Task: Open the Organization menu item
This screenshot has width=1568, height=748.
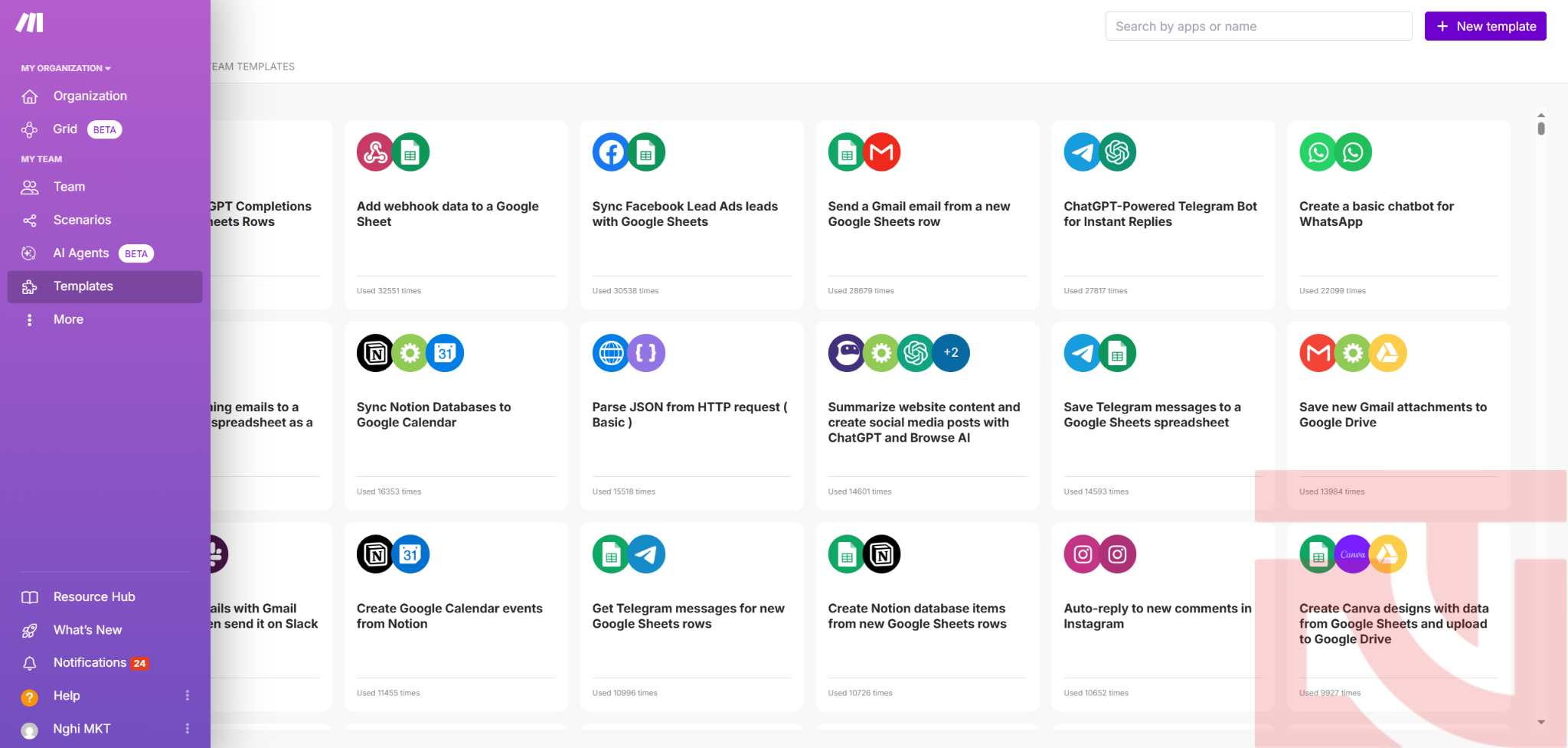Action: (105, 96)
